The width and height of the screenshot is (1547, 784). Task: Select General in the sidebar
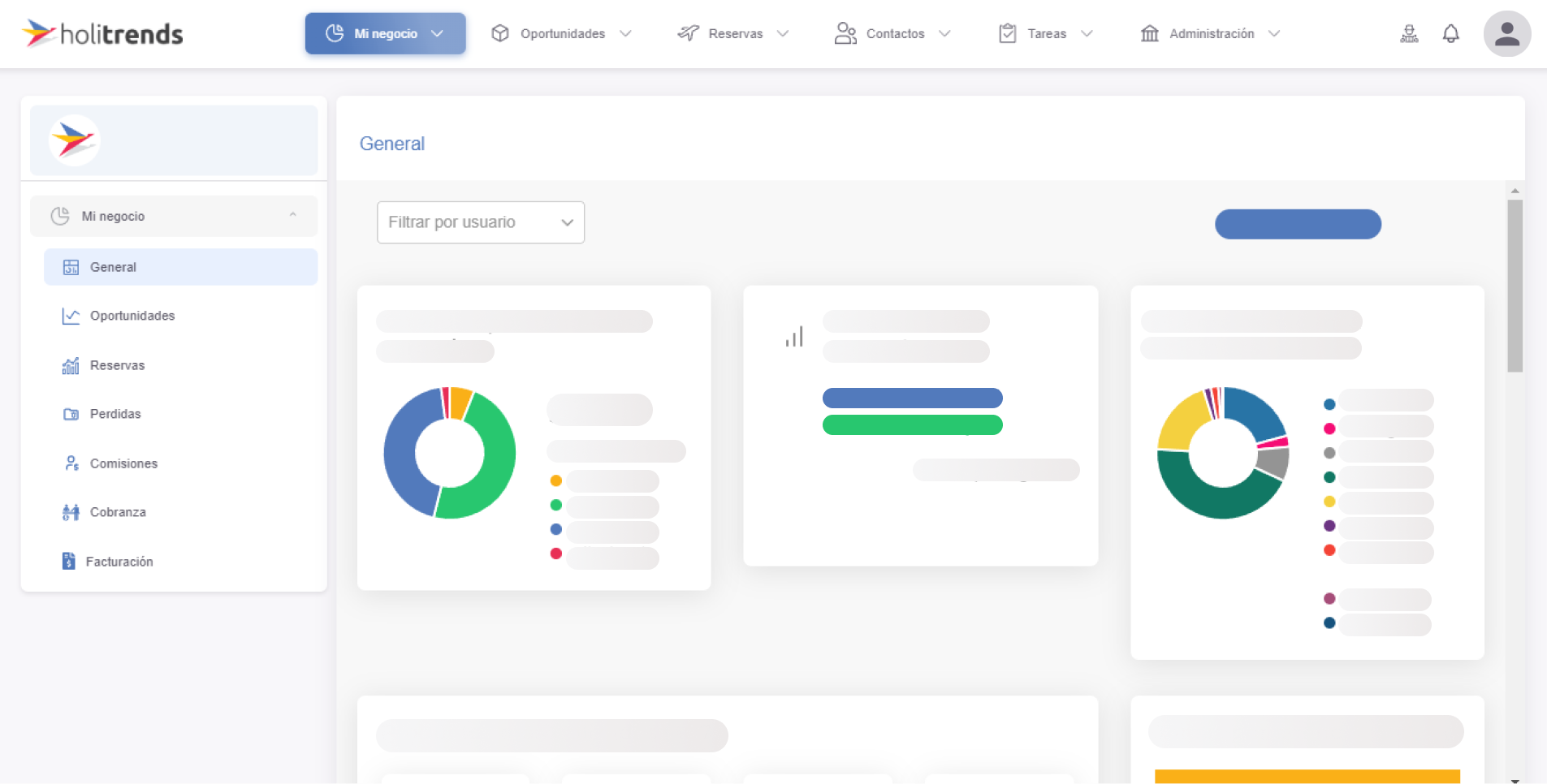point(180,267)
